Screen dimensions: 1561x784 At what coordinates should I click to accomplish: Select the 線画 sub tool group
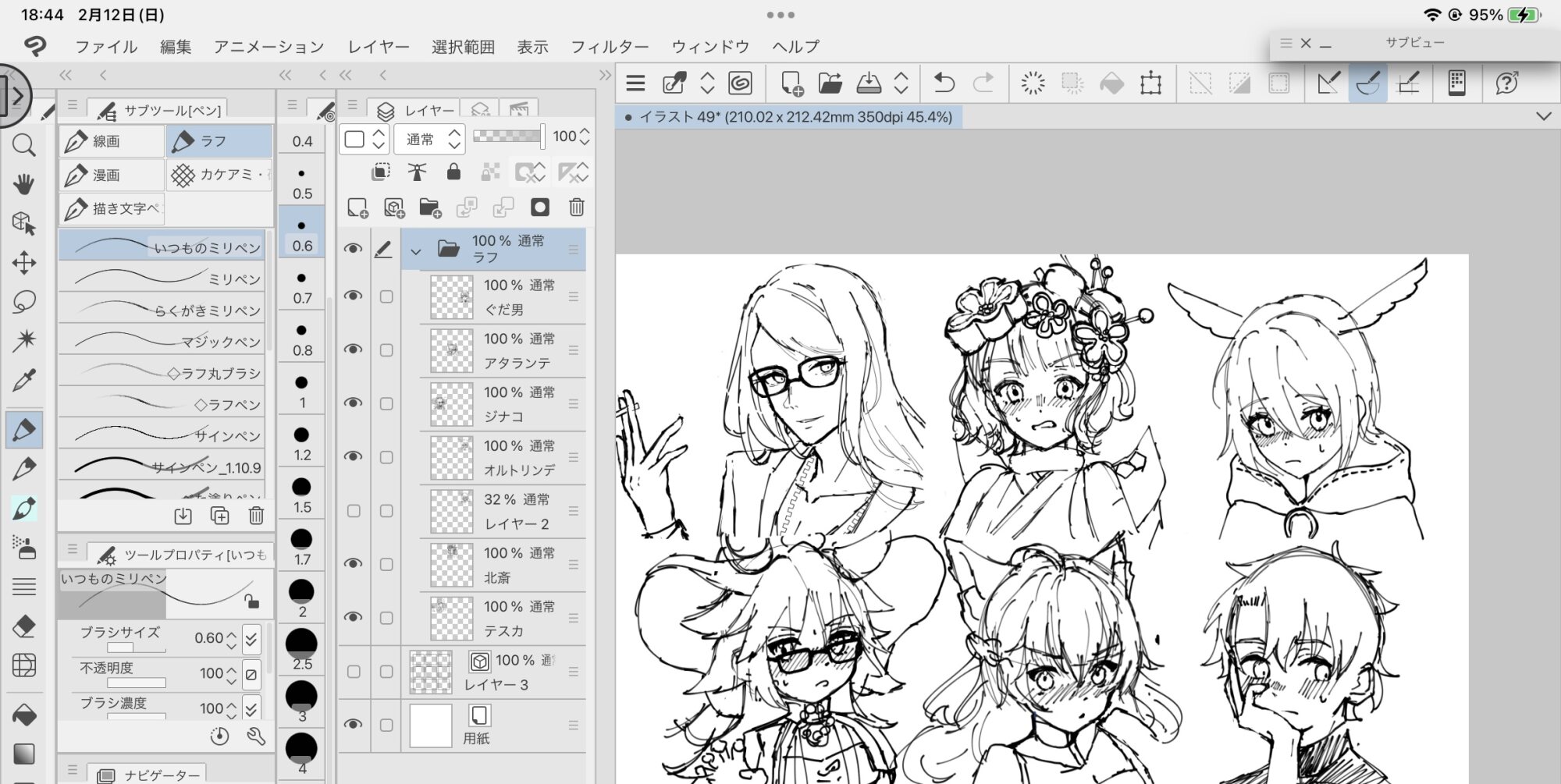point(111,141)
